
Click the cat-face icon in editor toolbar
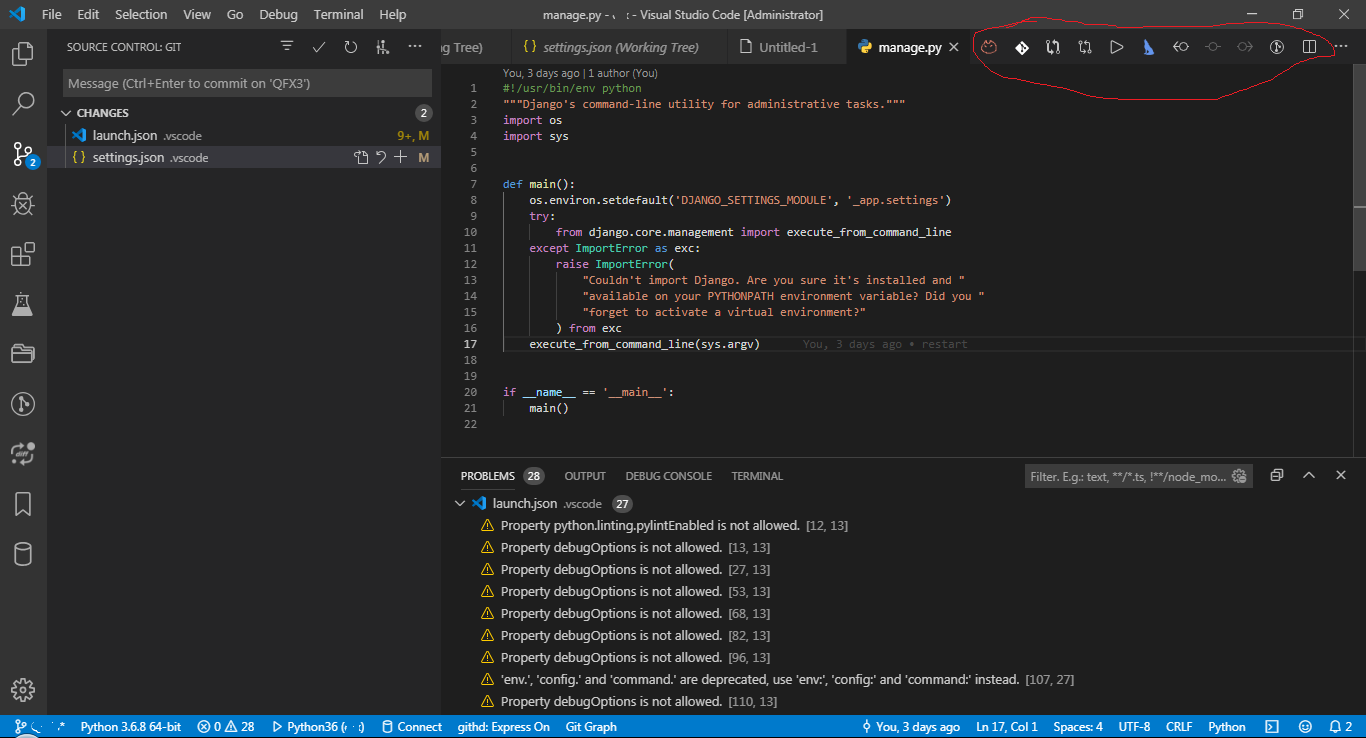pos(989,47)
